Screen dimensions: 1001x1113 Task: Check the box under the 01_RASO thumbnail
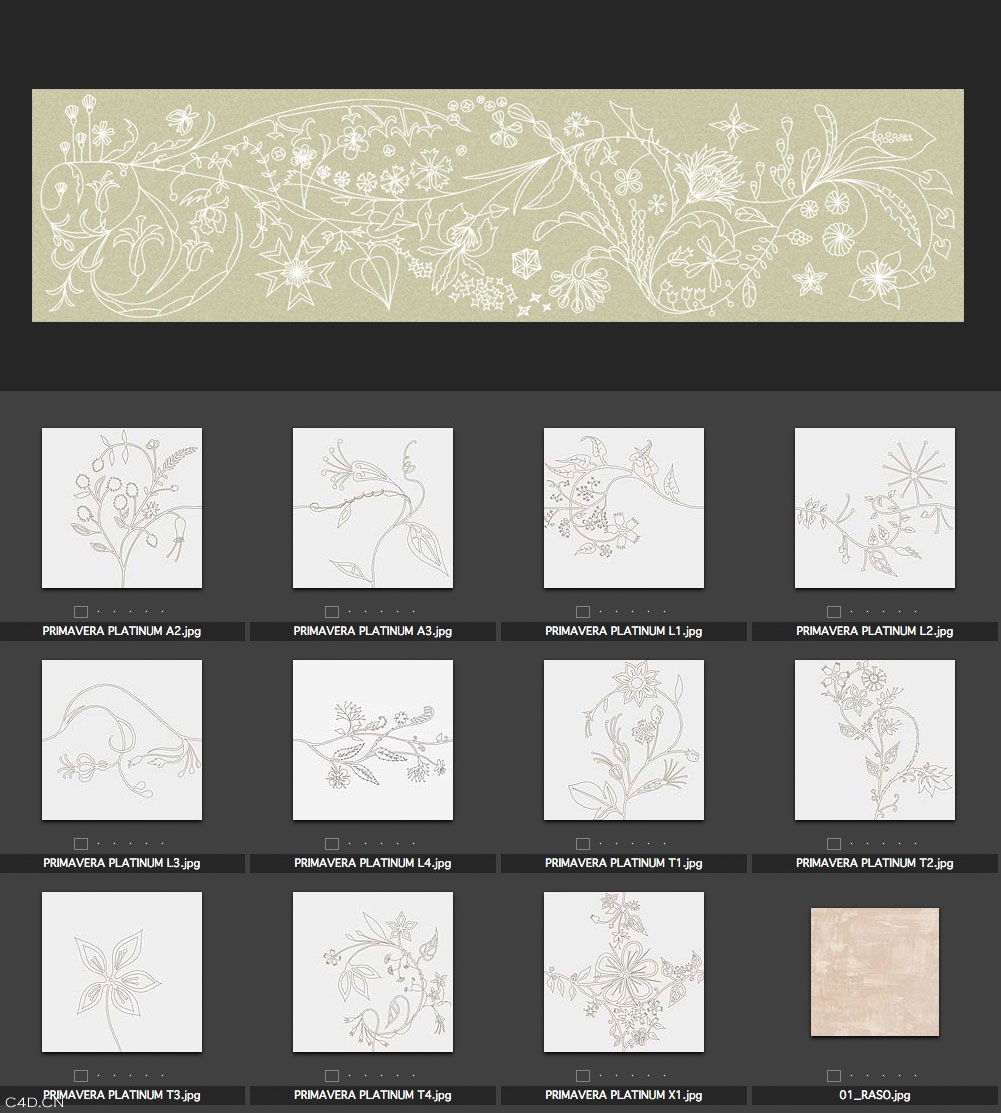834,1076
